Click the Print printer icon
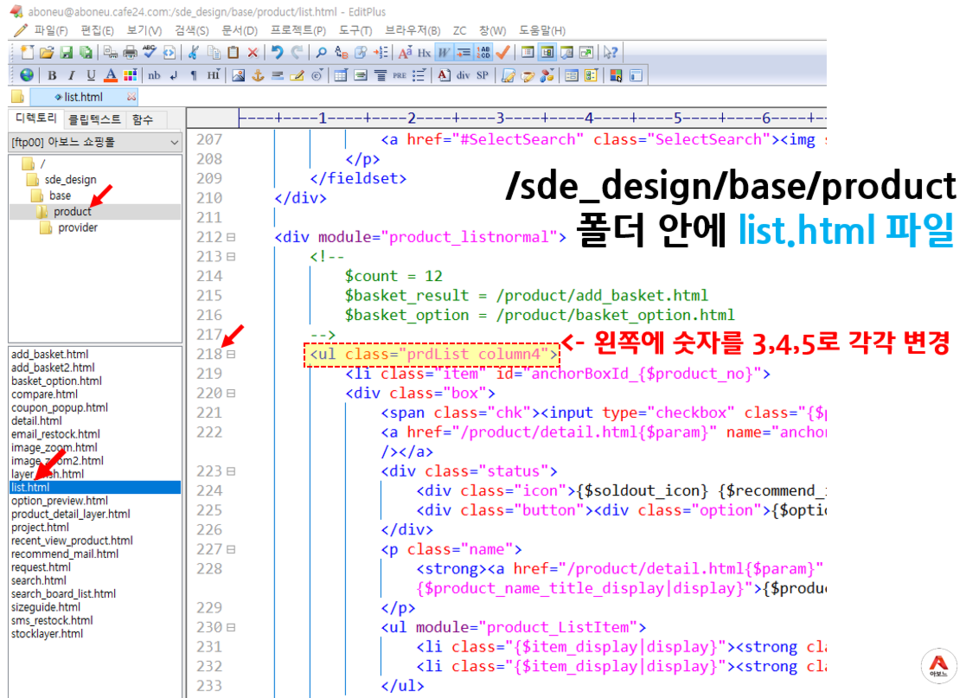Image resolution: width=966 pixels, height=698 pixels. [130, 52]
